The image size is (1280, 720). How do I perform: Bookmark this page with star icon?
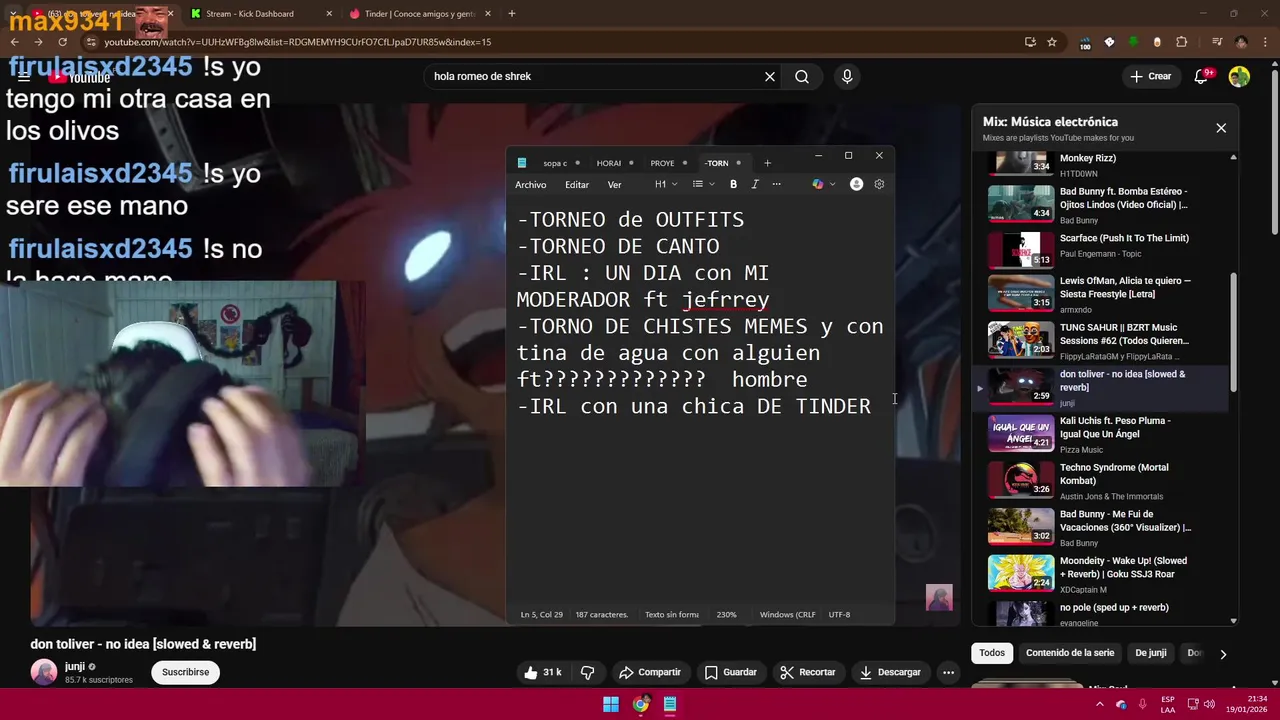tap(1052, 42)
